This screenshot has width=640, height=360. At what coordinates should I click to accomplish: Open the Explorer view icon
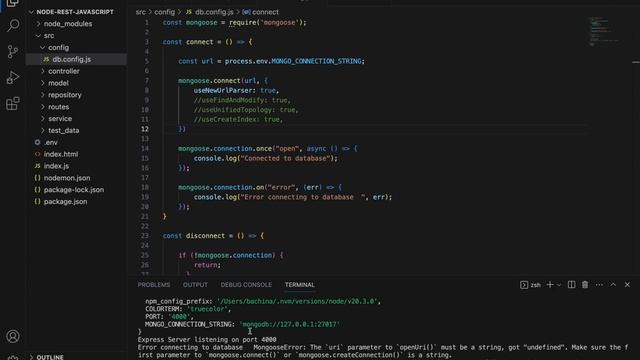coord(13,3)
